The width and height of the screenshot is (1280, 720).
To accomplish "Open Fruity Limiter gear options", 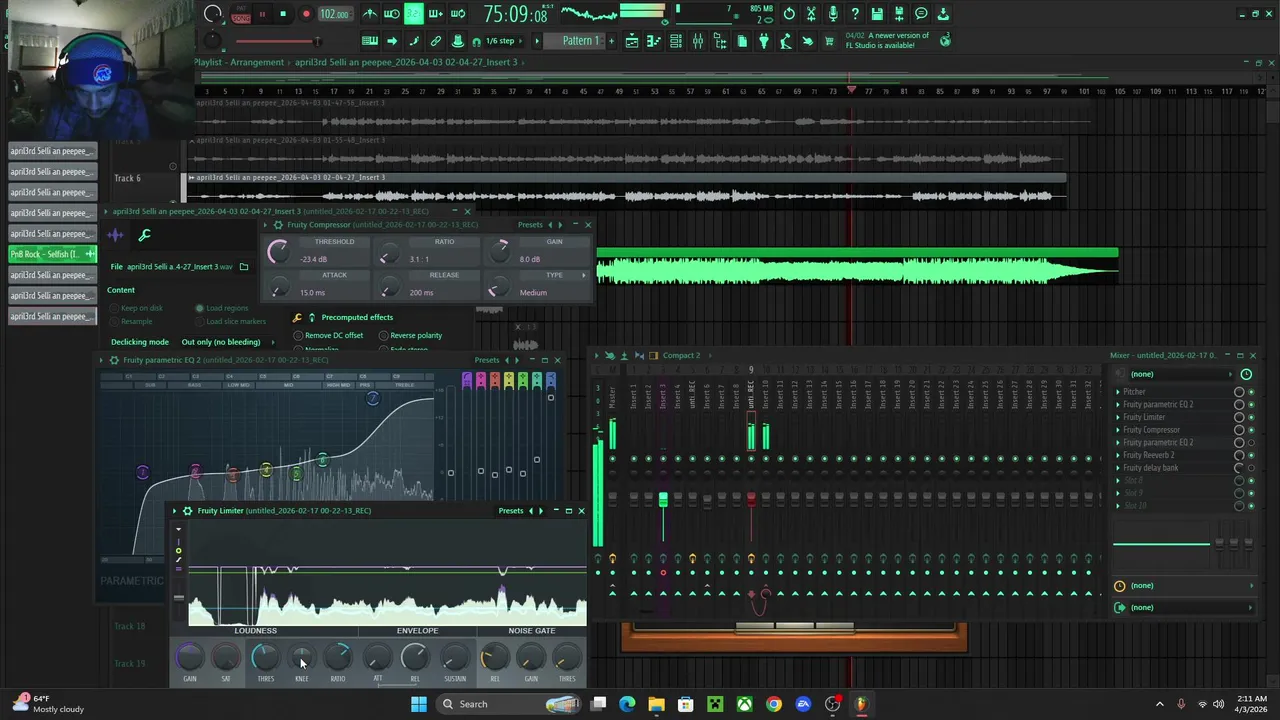I will tap(187, 511).
